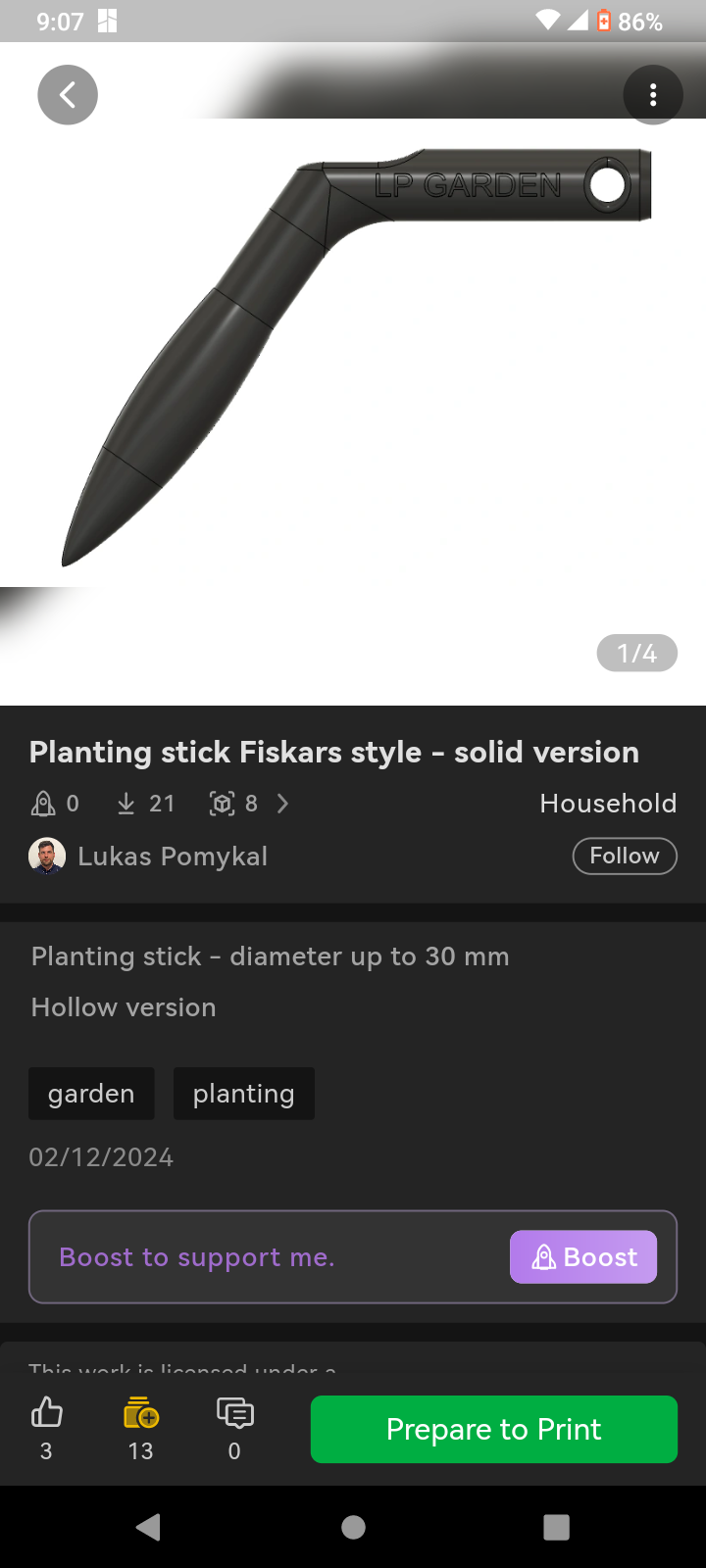Open the three-dot overflow menu
The height and width of the screenshot is (1568, 706).
[653, 95]
